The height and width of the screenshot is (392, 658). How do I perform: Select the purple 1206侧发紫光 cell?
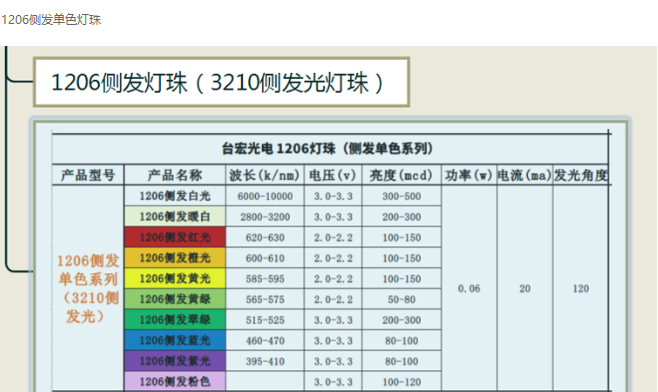click(x=175, y=361)
